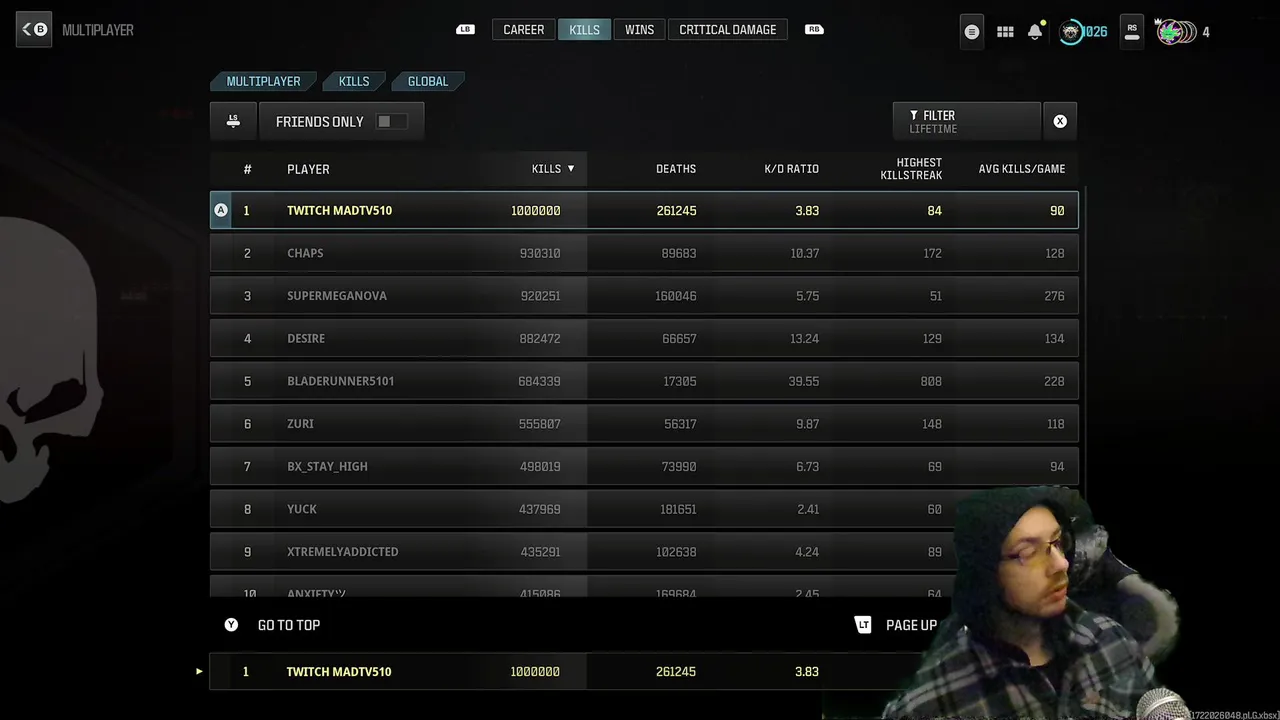Select the BX_STAY_HIGH player row

(x=644, y=467)
